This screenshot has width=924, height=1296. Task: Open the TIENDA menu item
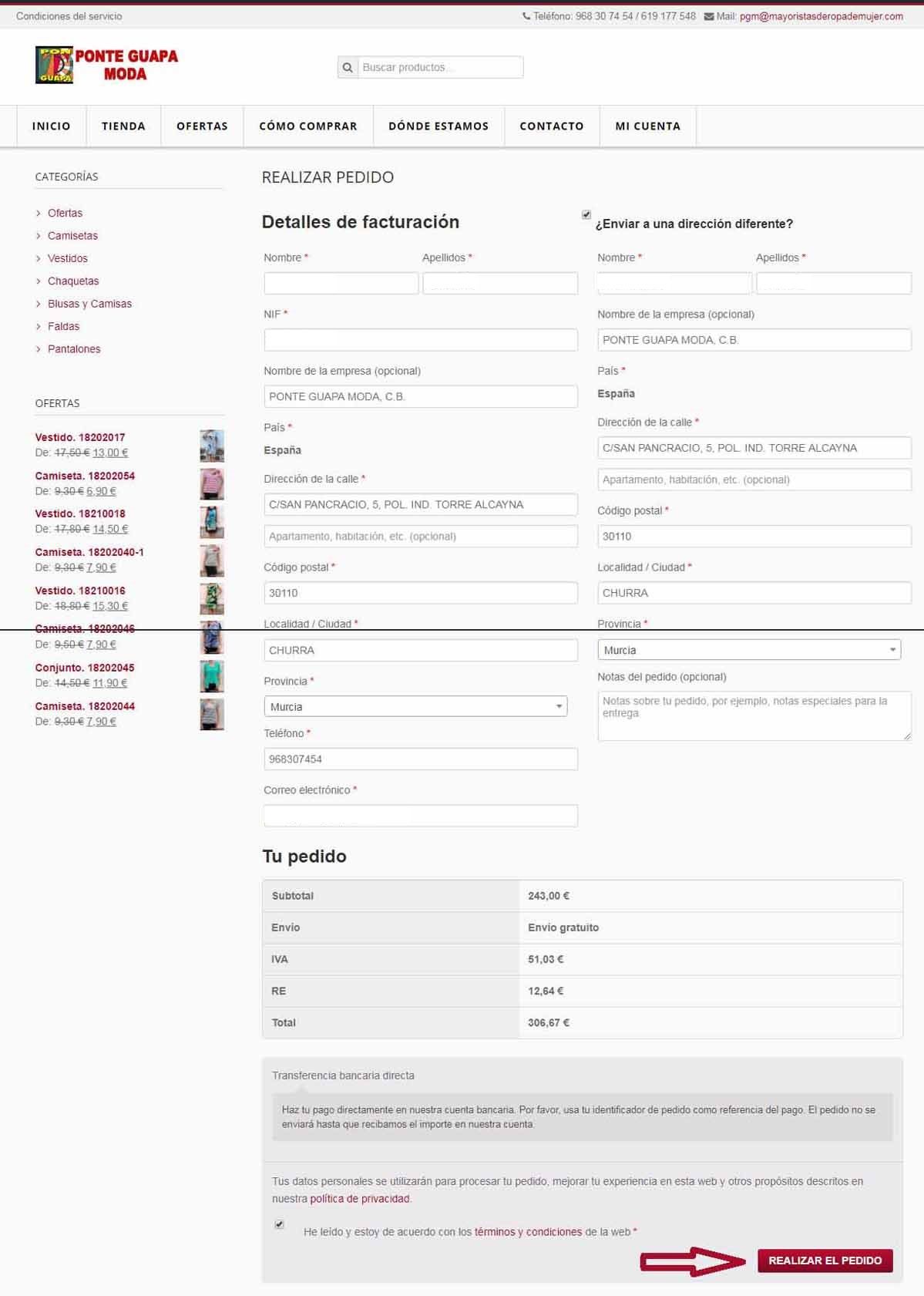[x=123, y=126]
